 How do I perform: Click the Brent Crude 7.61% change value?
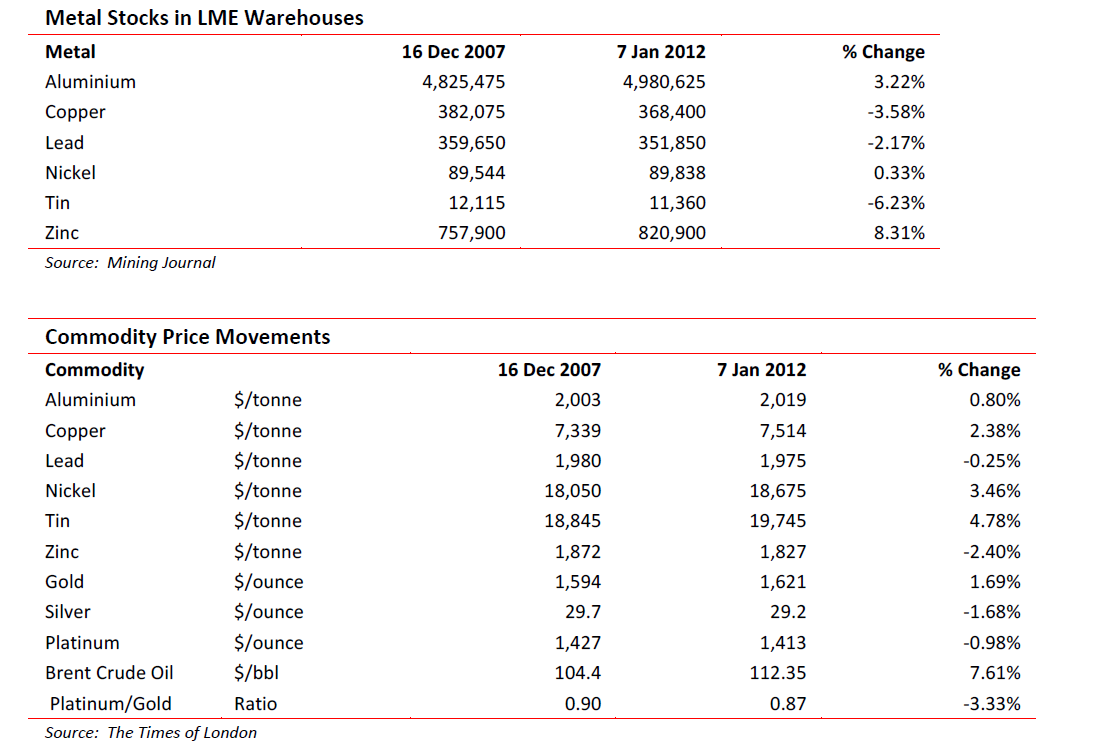point(994,673)
